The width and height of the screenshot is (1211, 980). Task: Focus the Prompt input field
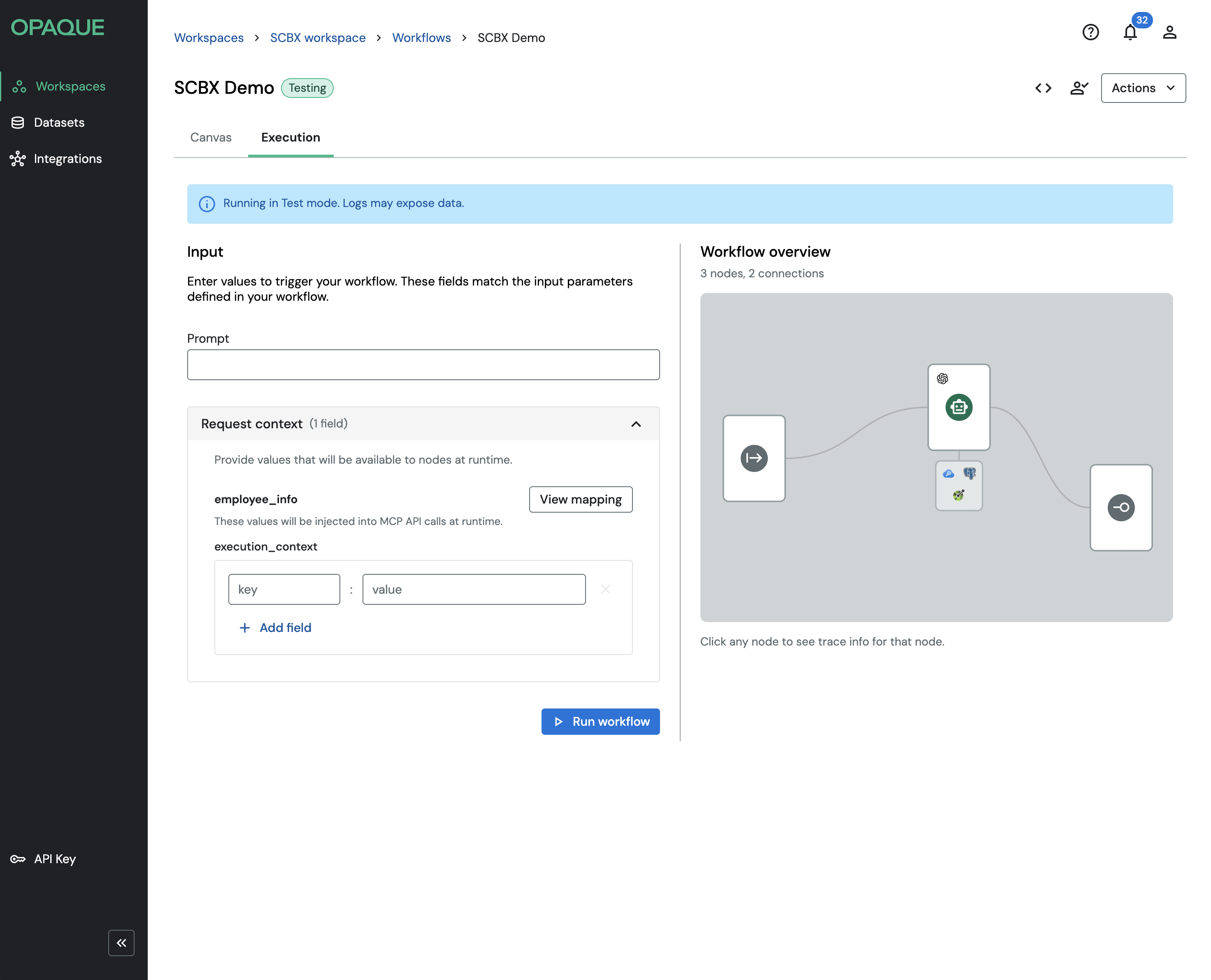coord(423,365)
